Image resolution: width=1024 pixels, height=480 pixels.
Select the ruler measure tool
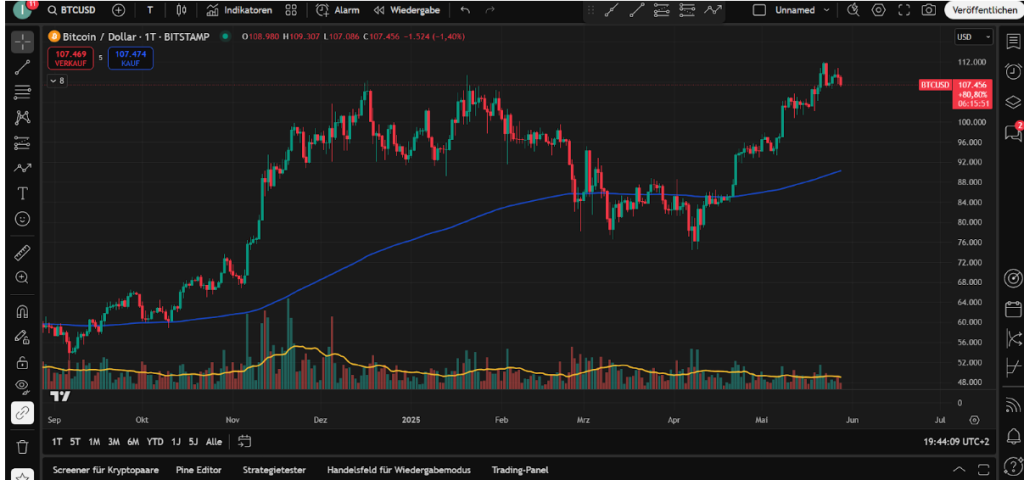click(22, 252)
